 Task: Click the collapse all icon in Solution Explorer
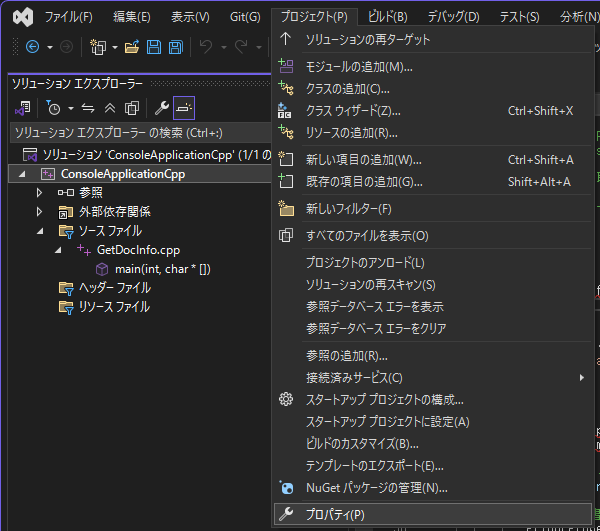[108, 107]
